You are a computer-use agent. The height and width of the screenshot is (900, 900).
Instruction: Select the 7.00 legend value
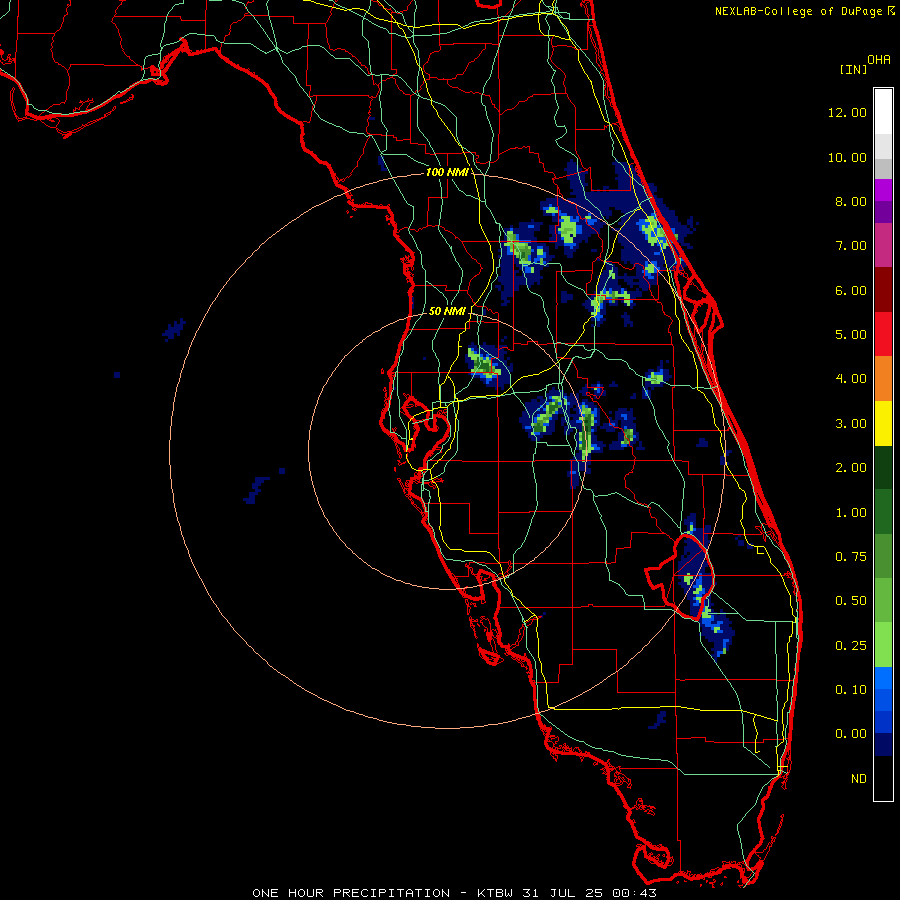coord(851,246)
